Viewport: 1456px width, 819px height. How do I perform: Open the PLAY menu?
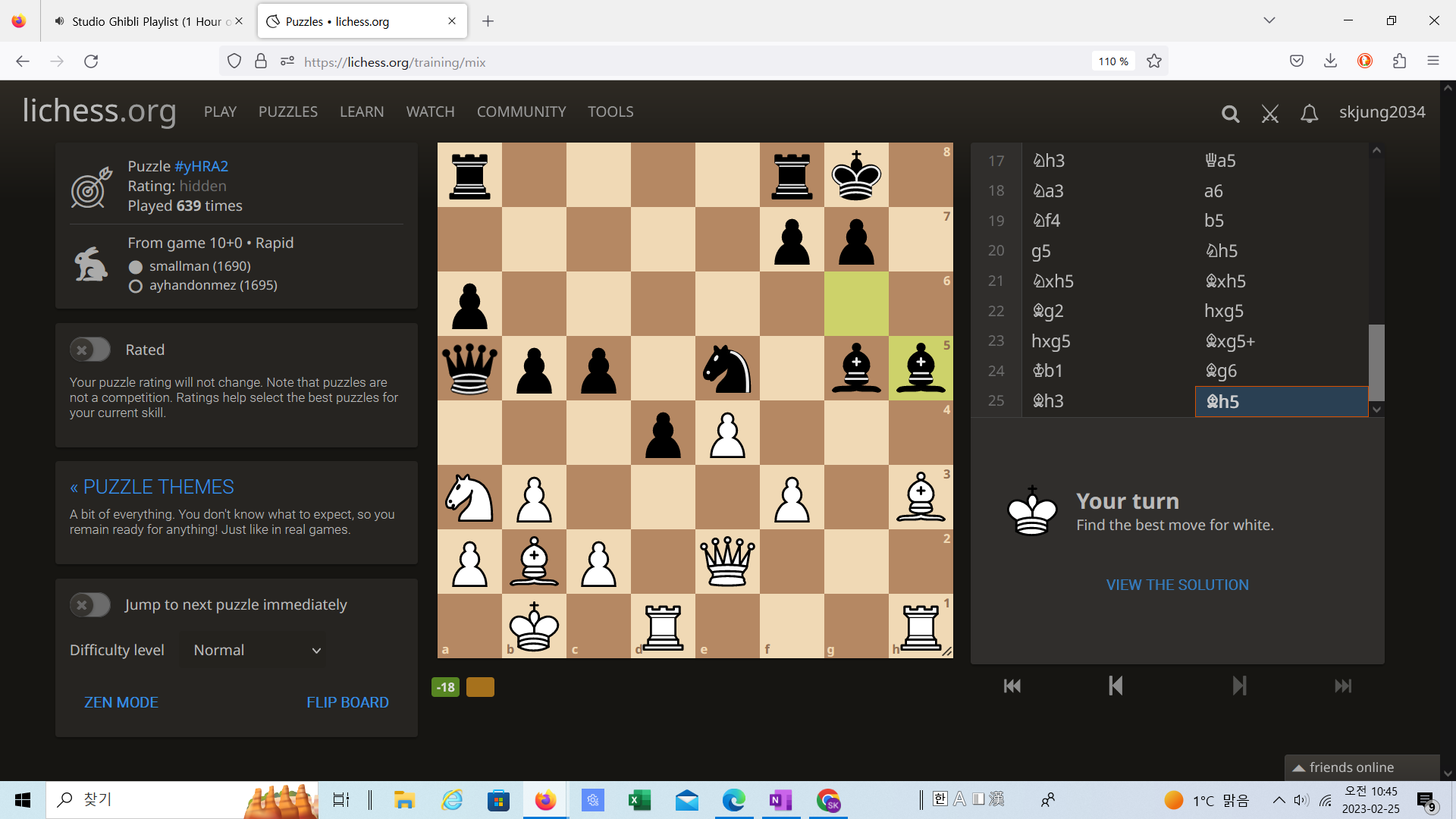(x=220, y=111)
